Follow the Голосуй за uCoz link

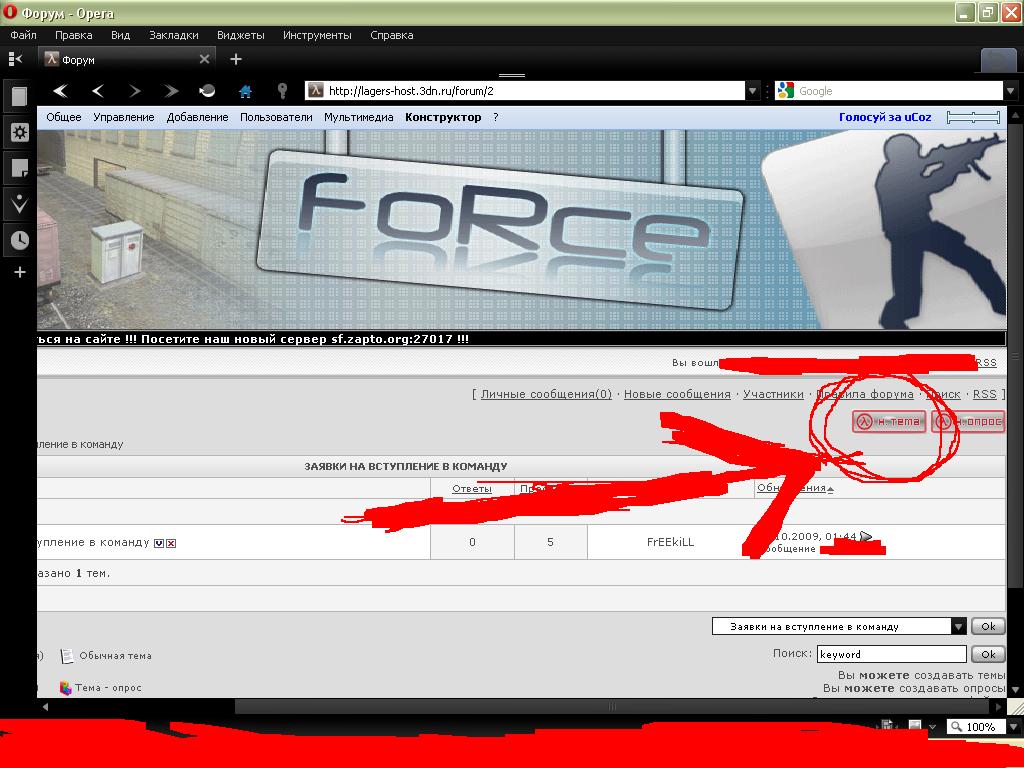[x=885, y=118]
